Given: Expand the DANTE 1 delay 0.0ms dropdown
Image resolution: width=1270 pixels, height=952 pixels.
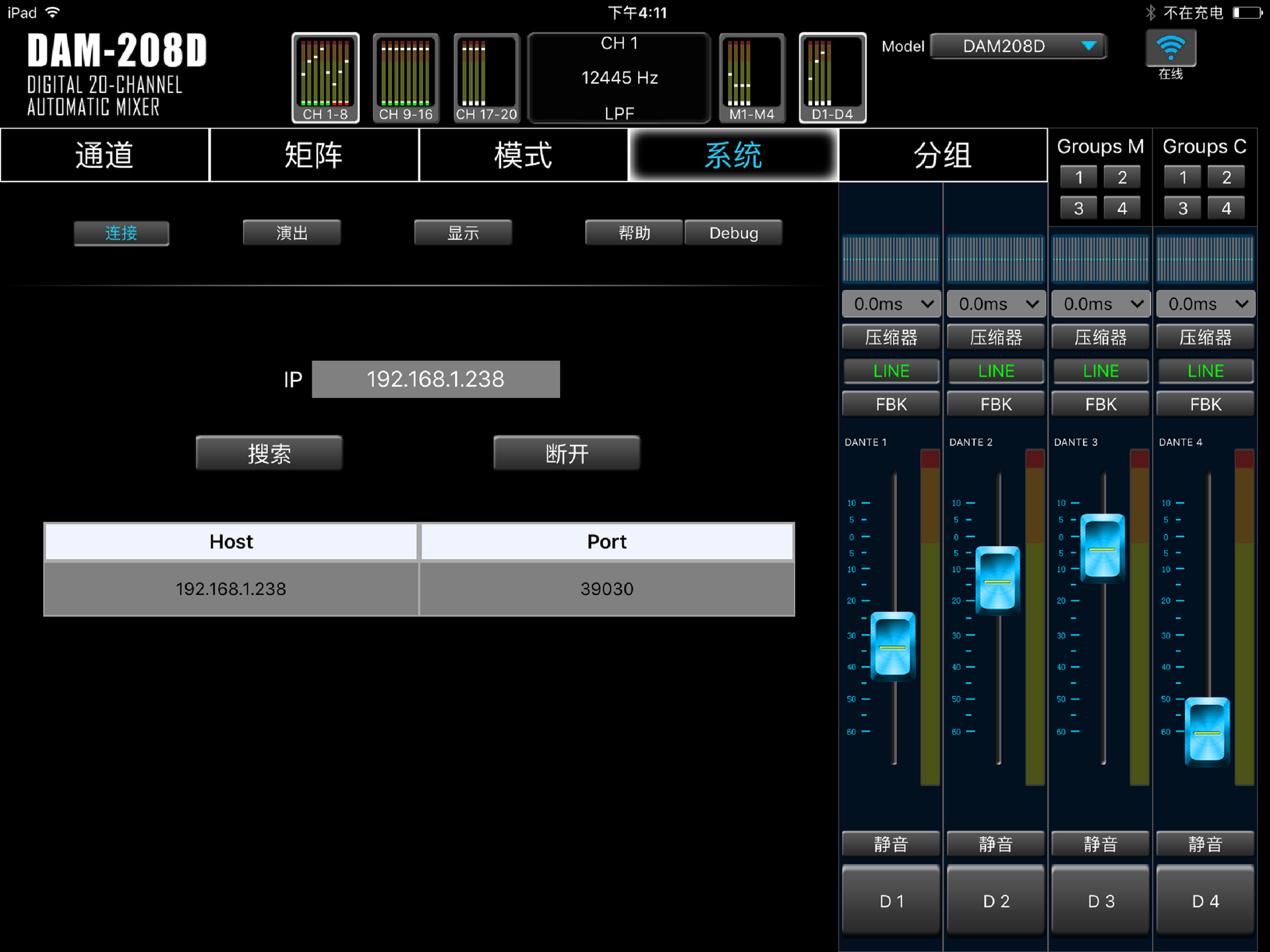Looking at the screenshot, I should pyautogui.click(x=891, y=304).
